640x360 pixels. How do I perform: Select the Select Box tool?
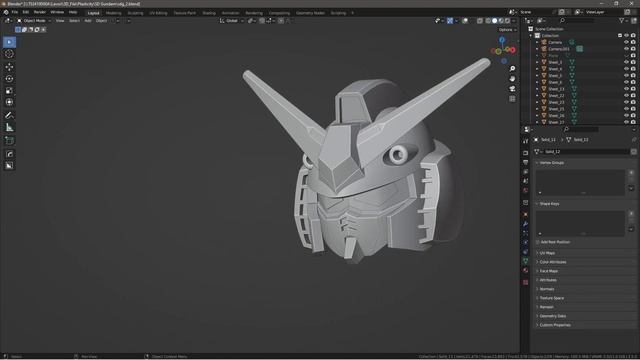pyautogui.click(x=9, y=42)
